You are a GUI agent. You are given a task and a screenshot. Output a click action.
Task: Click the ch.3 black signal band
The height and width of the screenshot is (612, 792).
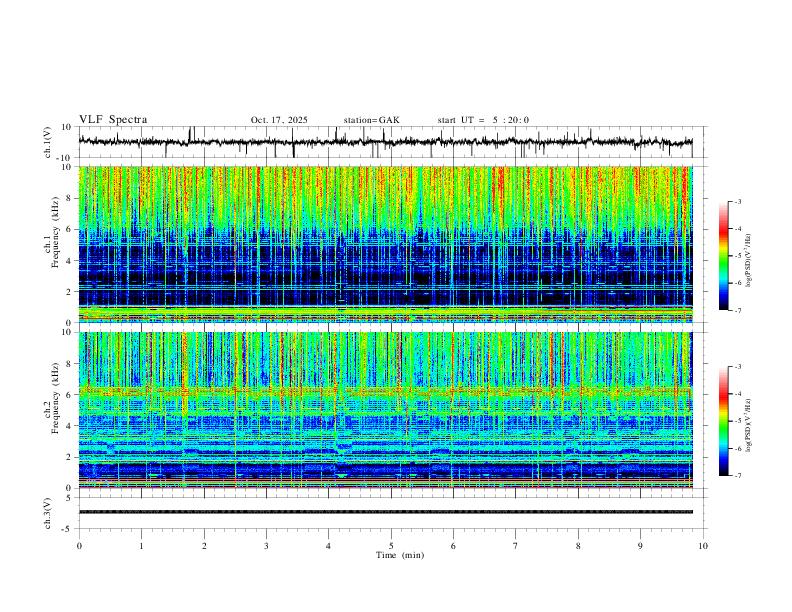tap(385, 512)
